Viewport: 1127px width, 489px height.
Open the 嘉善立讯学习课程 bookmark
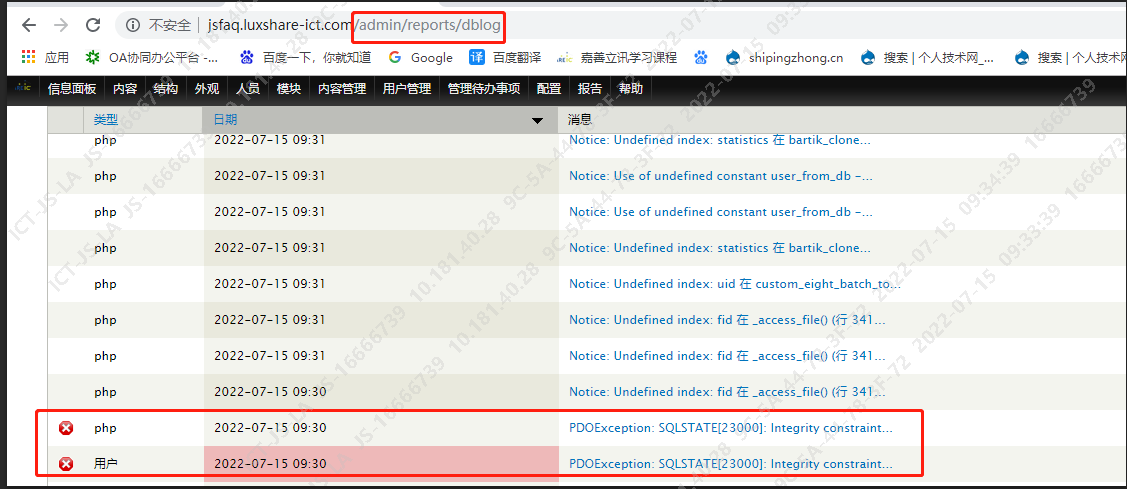point(617,58)
